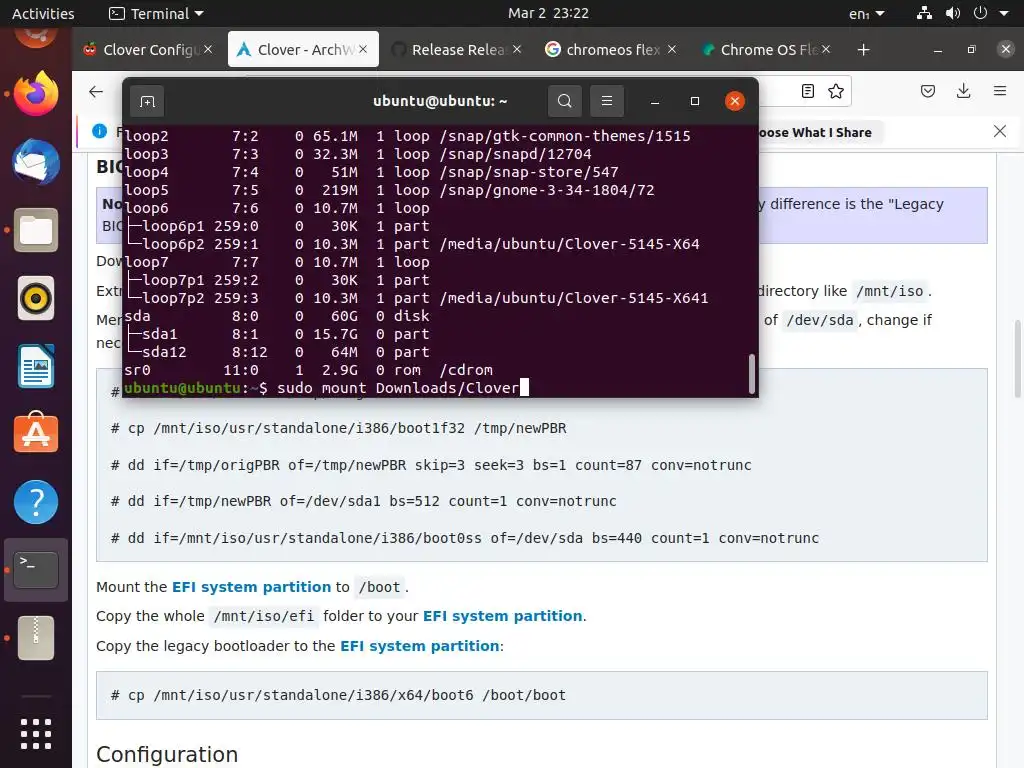This screenshot has height=768, width=1024.
Task: Switch to the chromeos flex tab
Action: tap(612, 50)
